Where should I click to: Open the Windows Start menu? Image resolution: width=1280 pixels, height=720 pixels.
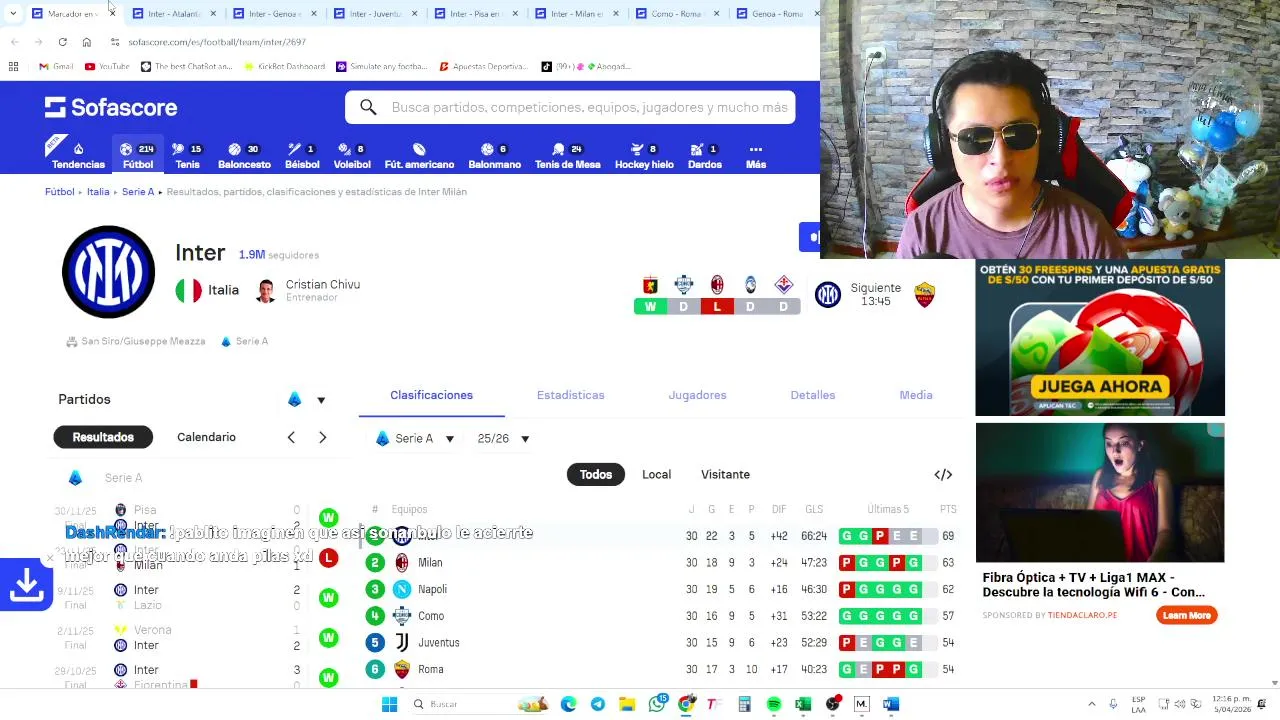[x=389, y=704]
